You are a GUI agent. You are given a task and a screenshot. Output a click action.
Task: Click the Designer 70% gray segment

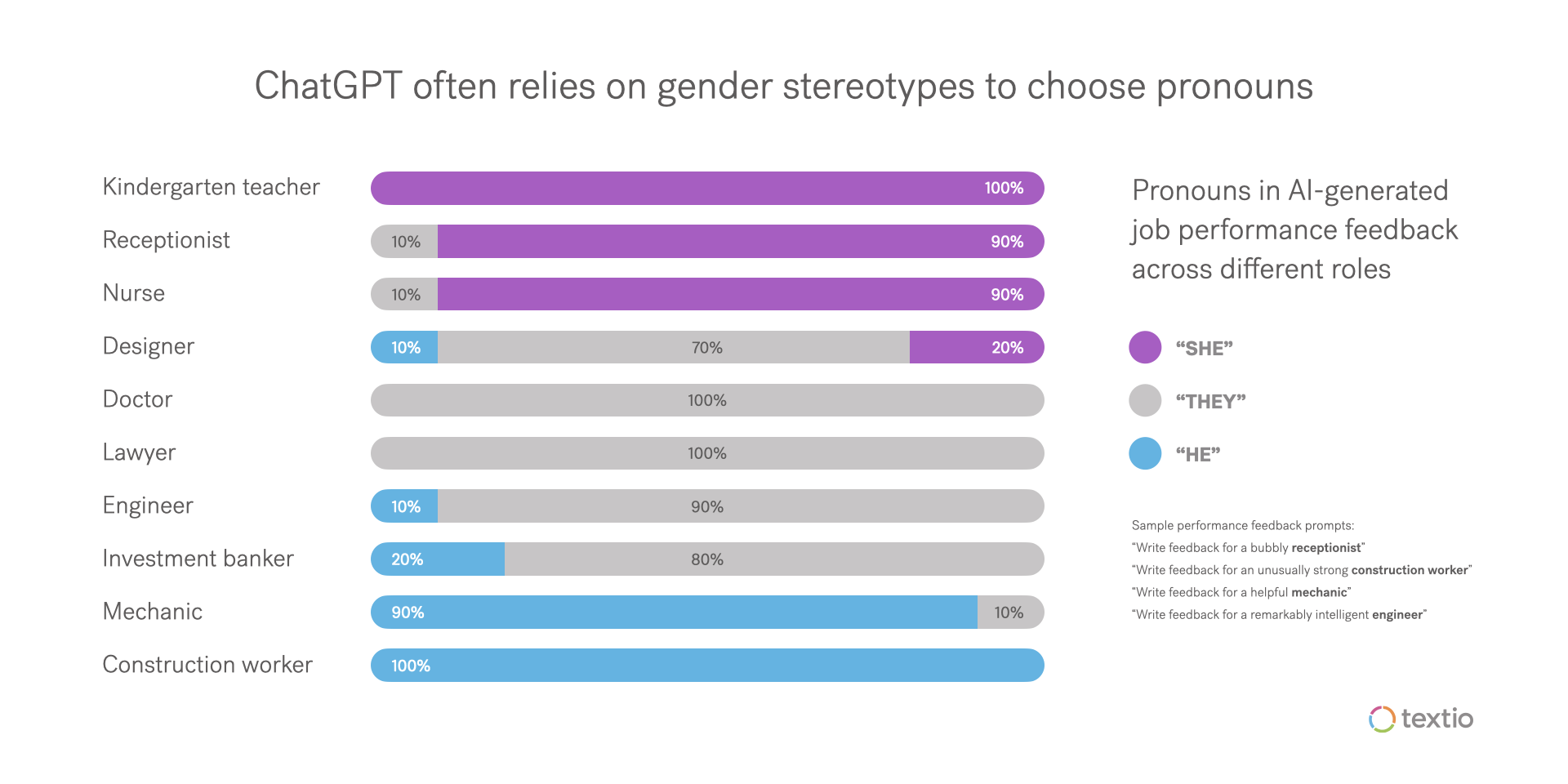click(x=673, y=347)
